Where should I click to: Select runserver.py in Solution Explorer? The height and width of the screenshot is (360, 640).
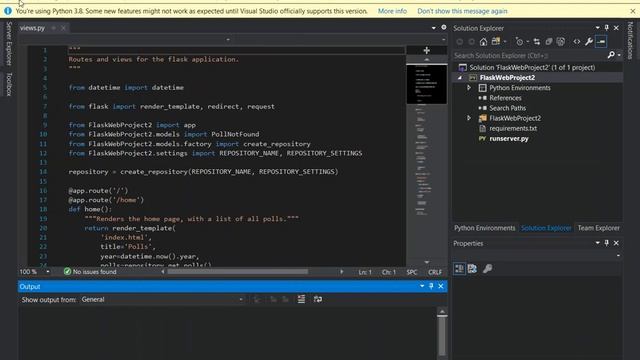[509, 138]
